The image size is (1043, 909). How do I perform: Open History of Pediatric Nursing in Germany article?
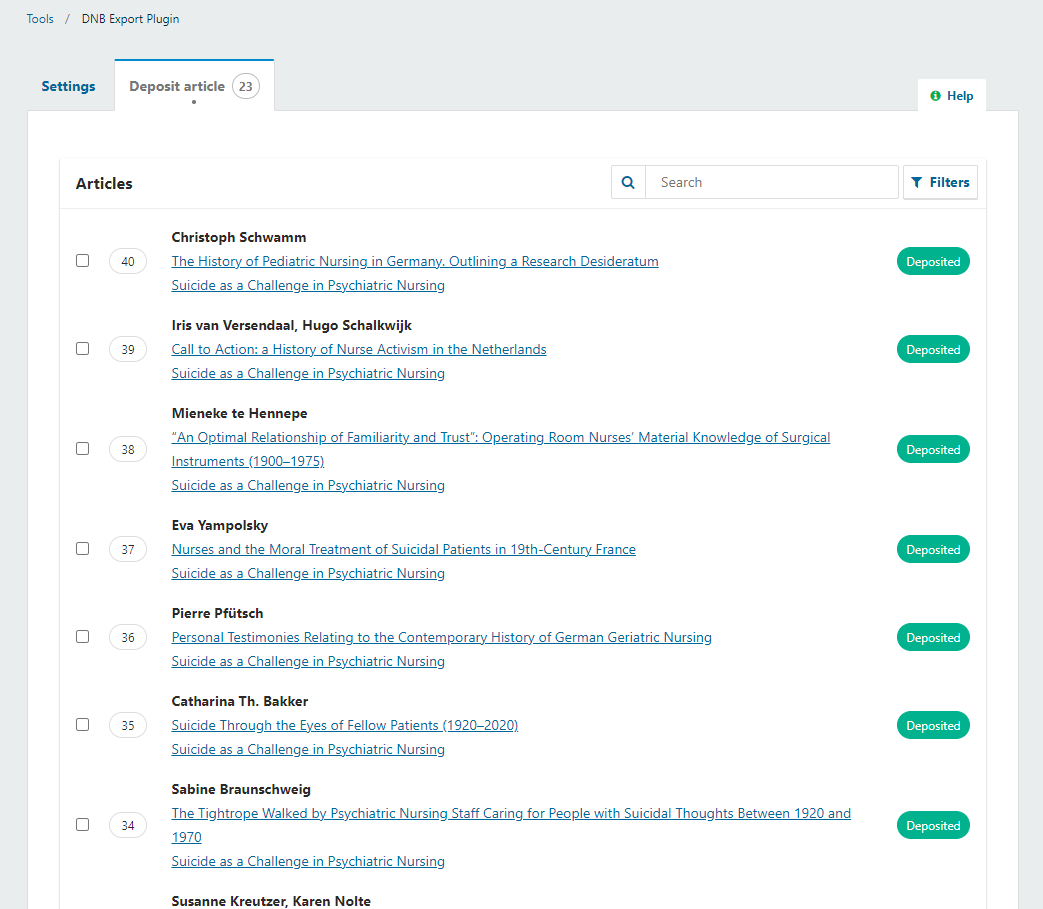point(415,261)
